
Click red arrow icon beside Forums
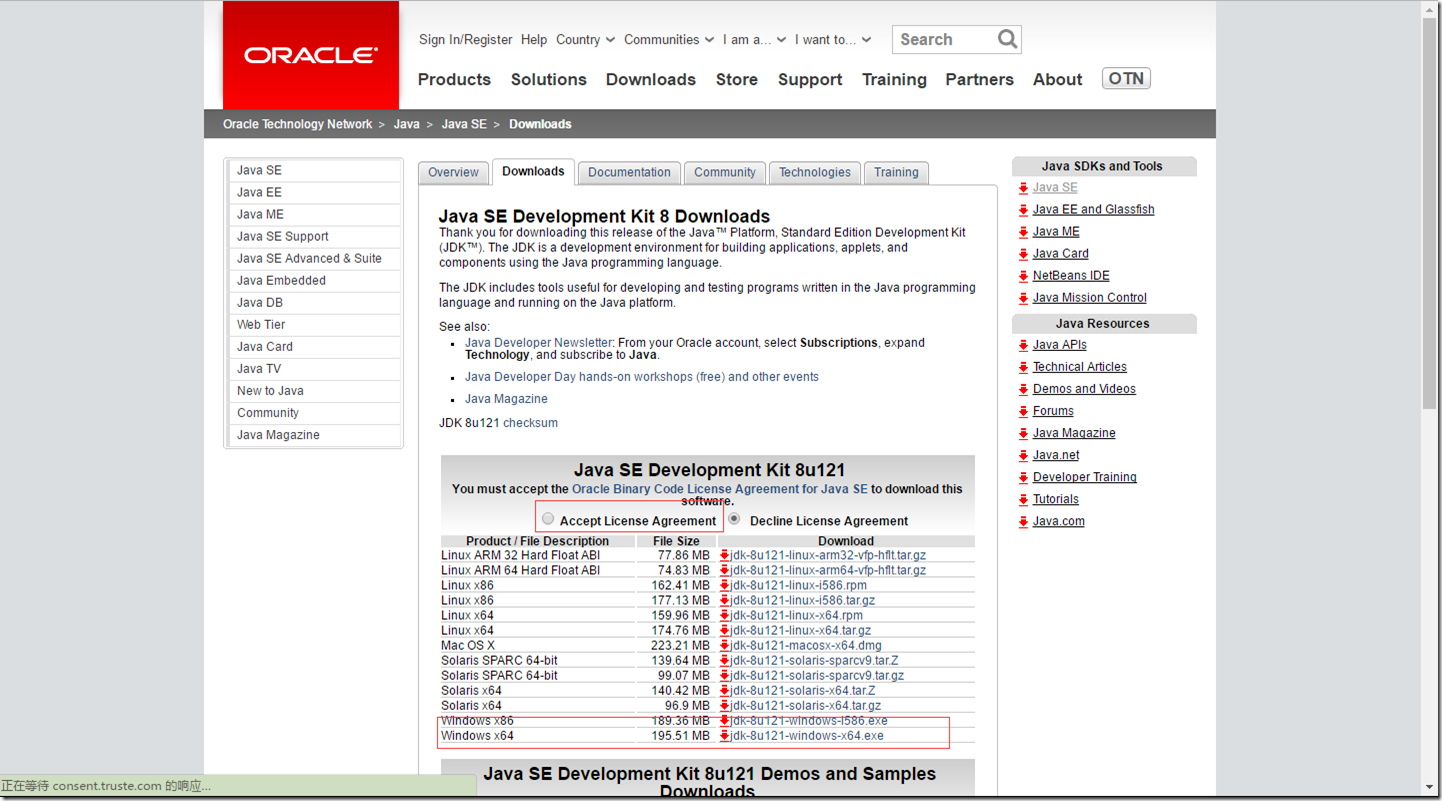click(x=1023, y=411)
